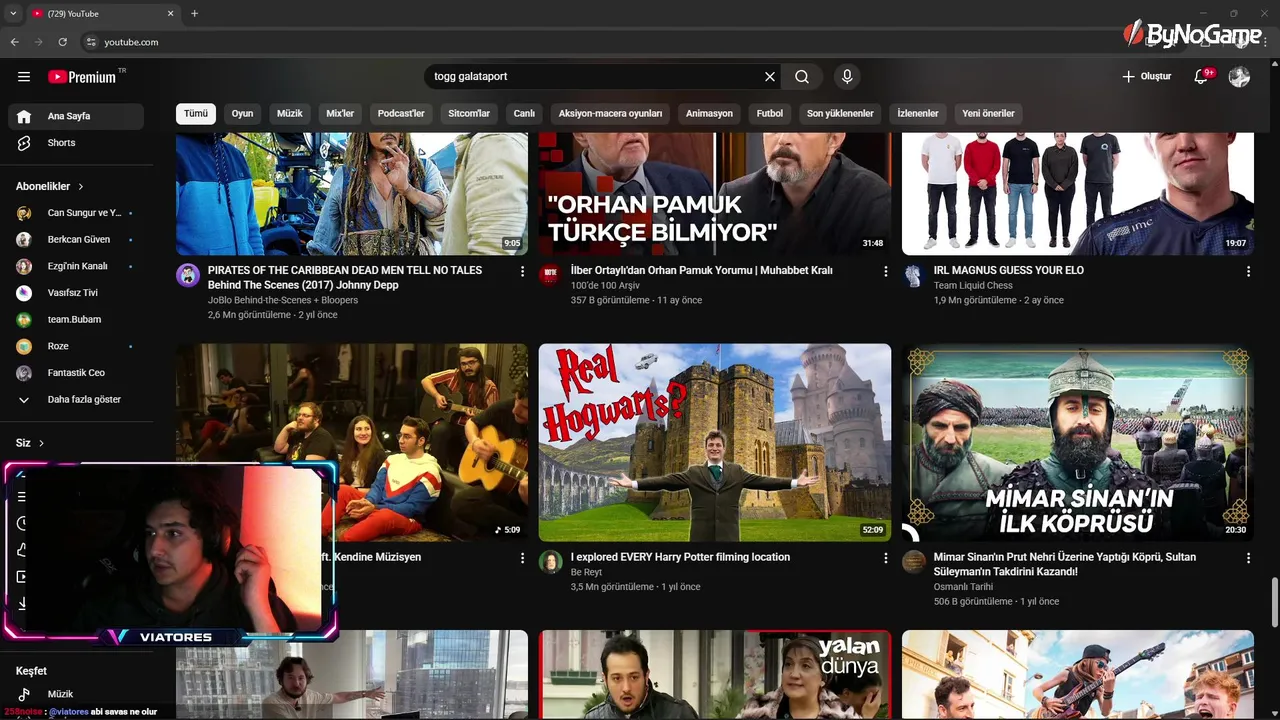Open I explored EVERY Harry Potter title
The height and width of the screenshot is (720, 1280).
pos(680,557)
